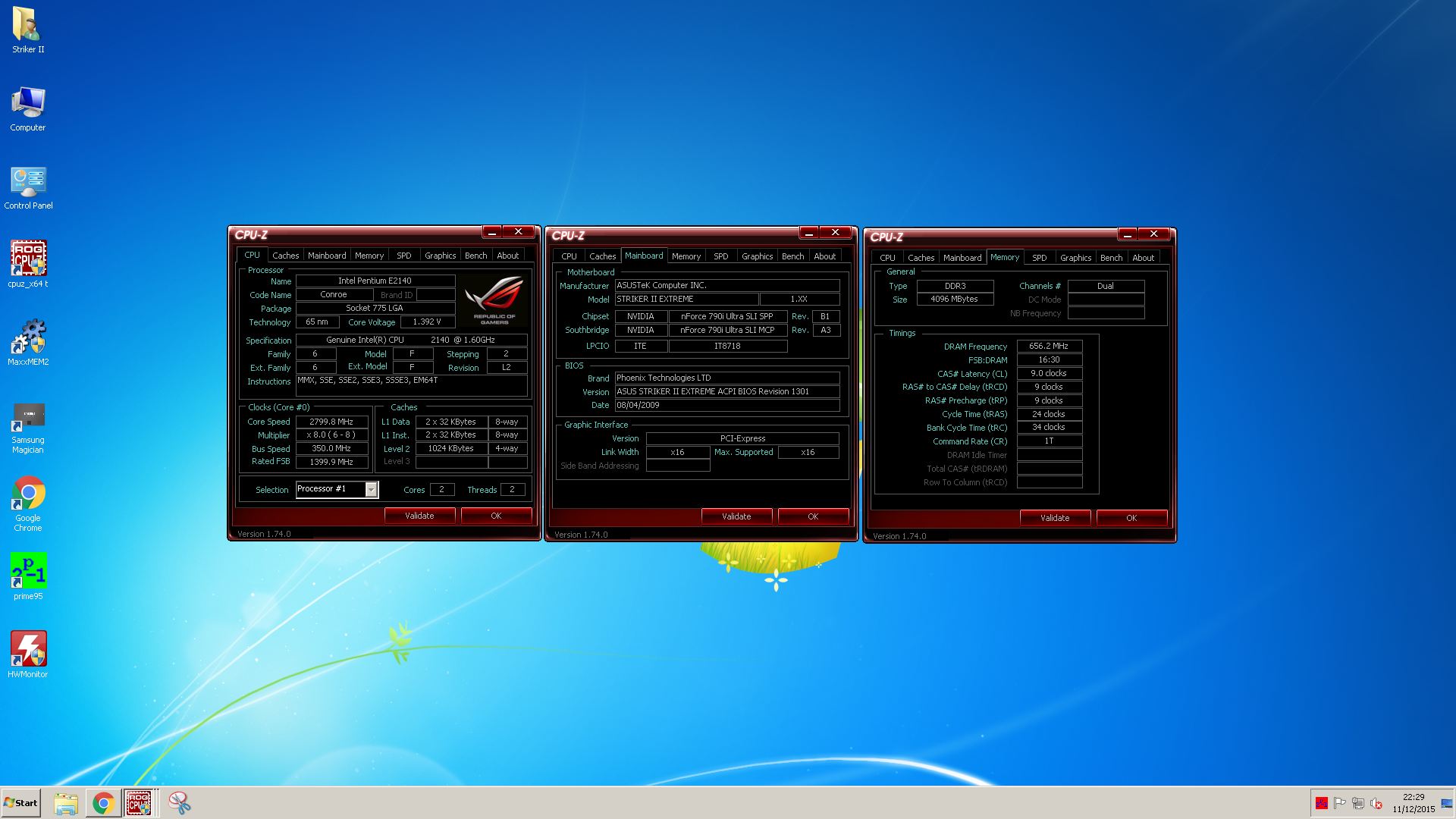The height and width of the screenshot is (819, 1456).
Task: Click the show desktop tray icon
Action: (x=1448, y=803)
